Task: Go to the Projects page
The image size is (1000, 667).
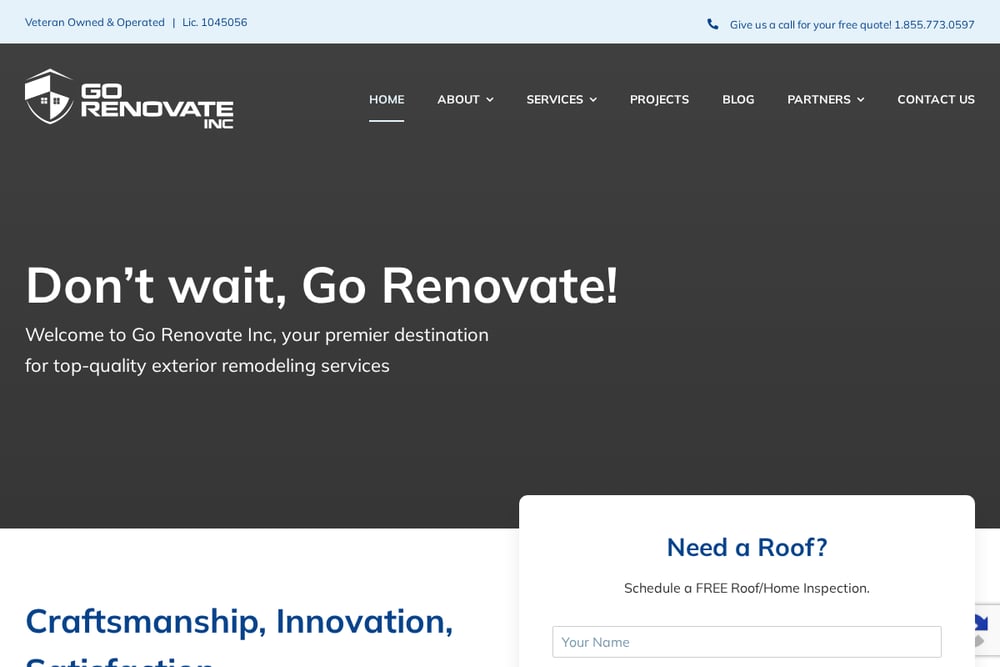Action: pos(659,99)
